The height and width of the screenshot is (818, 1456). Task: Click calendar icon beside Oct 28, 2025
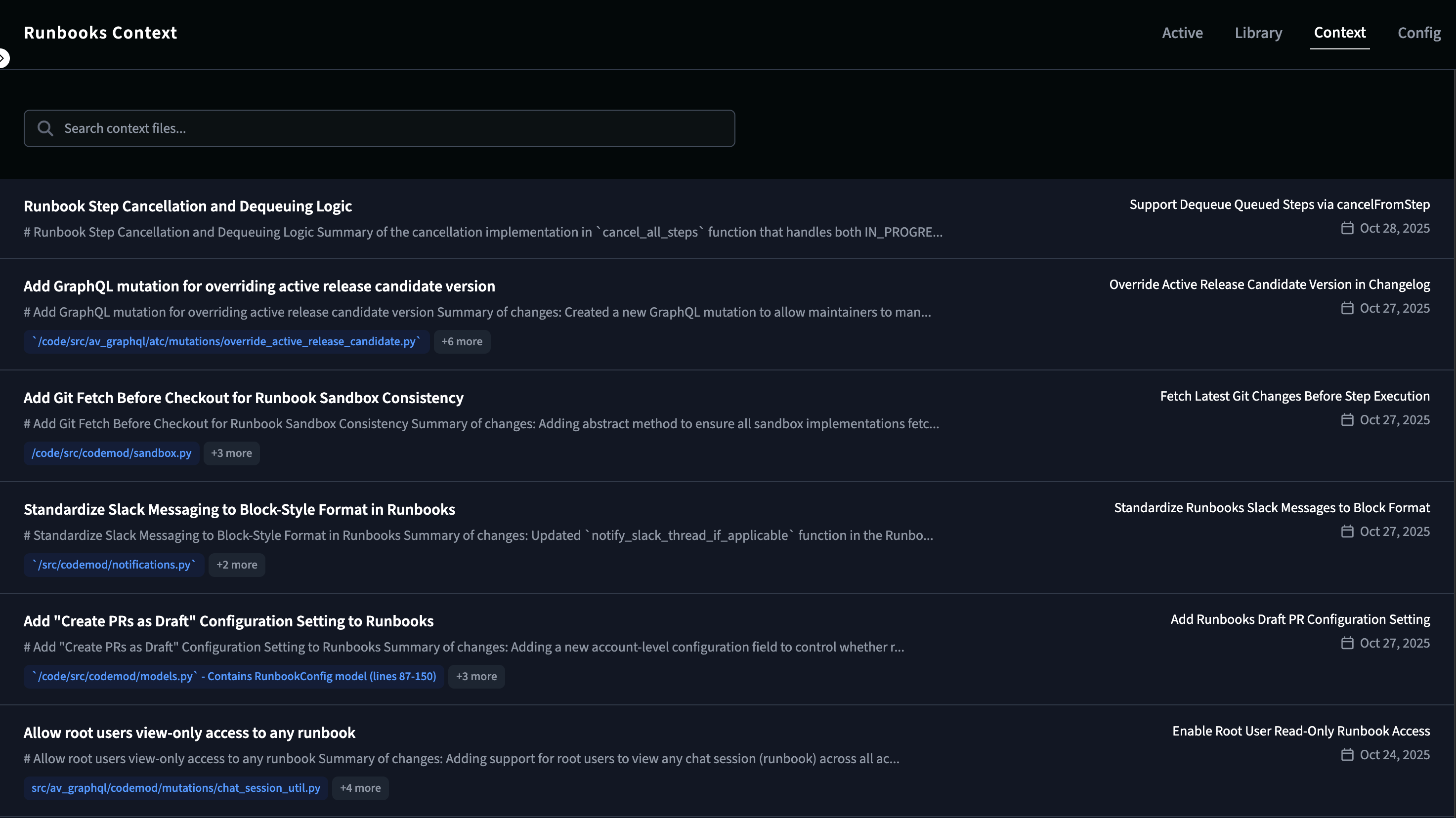coord(1347,228)
